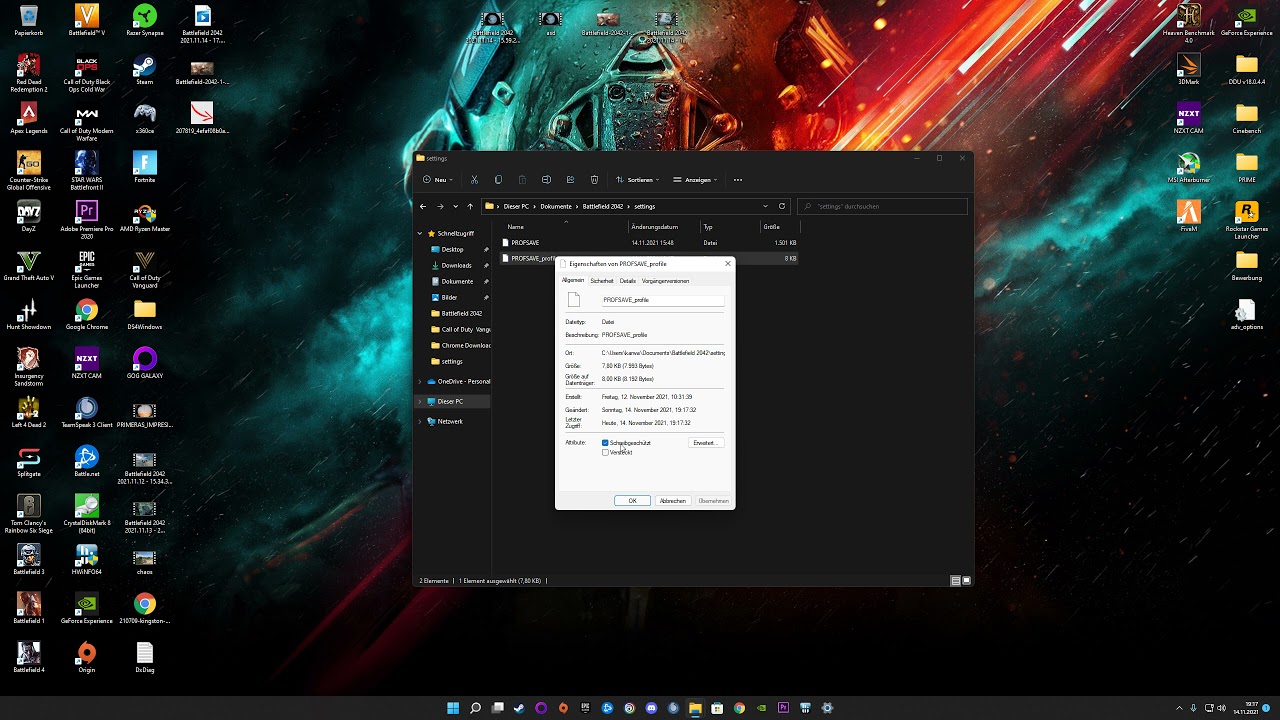Expand address bar history dropdown chevron
Screen dimensions: 1280x720
coord(765,206)
